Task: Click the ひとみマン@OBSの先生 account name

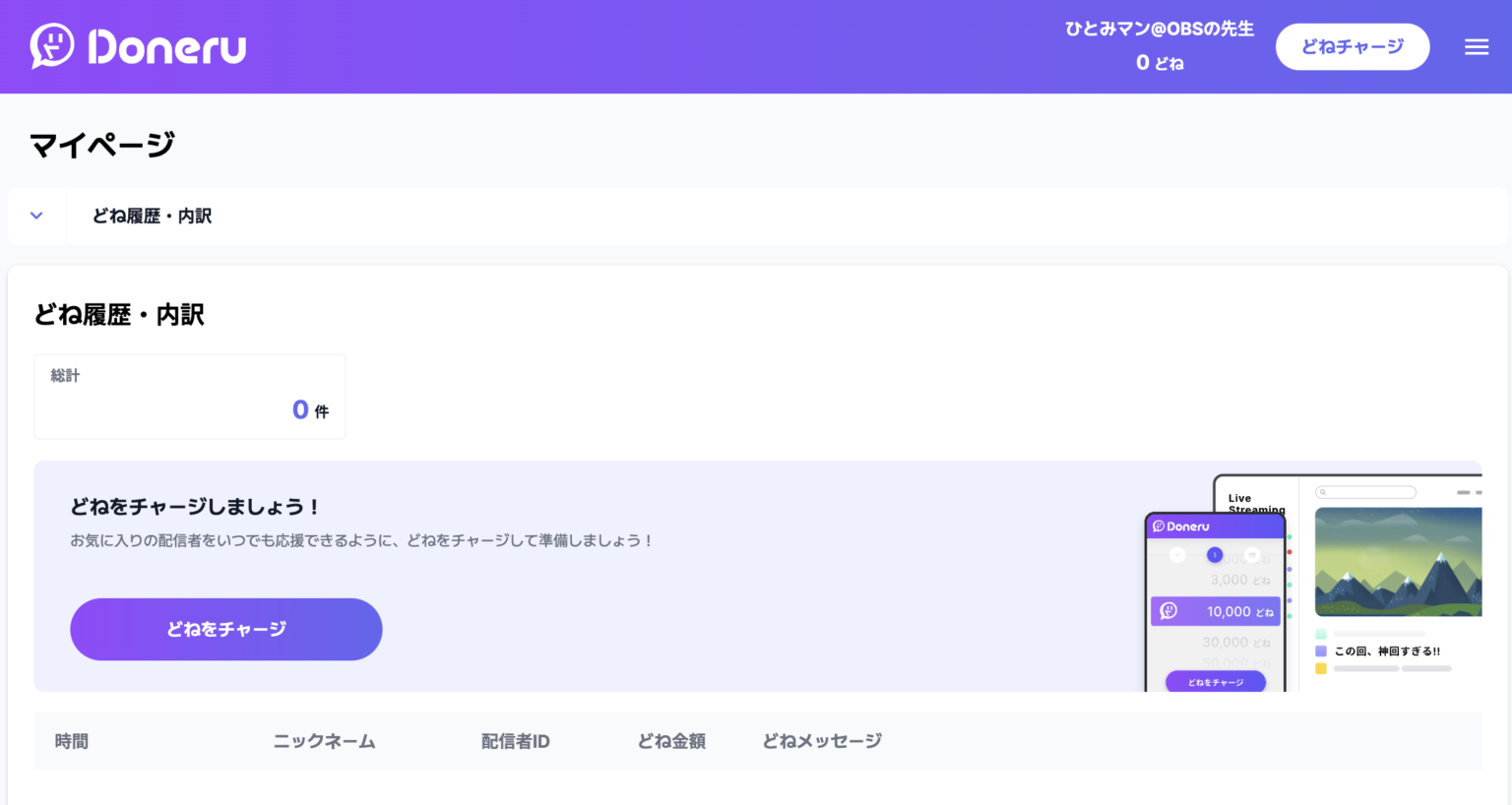Action: (x=1160, y=30)
